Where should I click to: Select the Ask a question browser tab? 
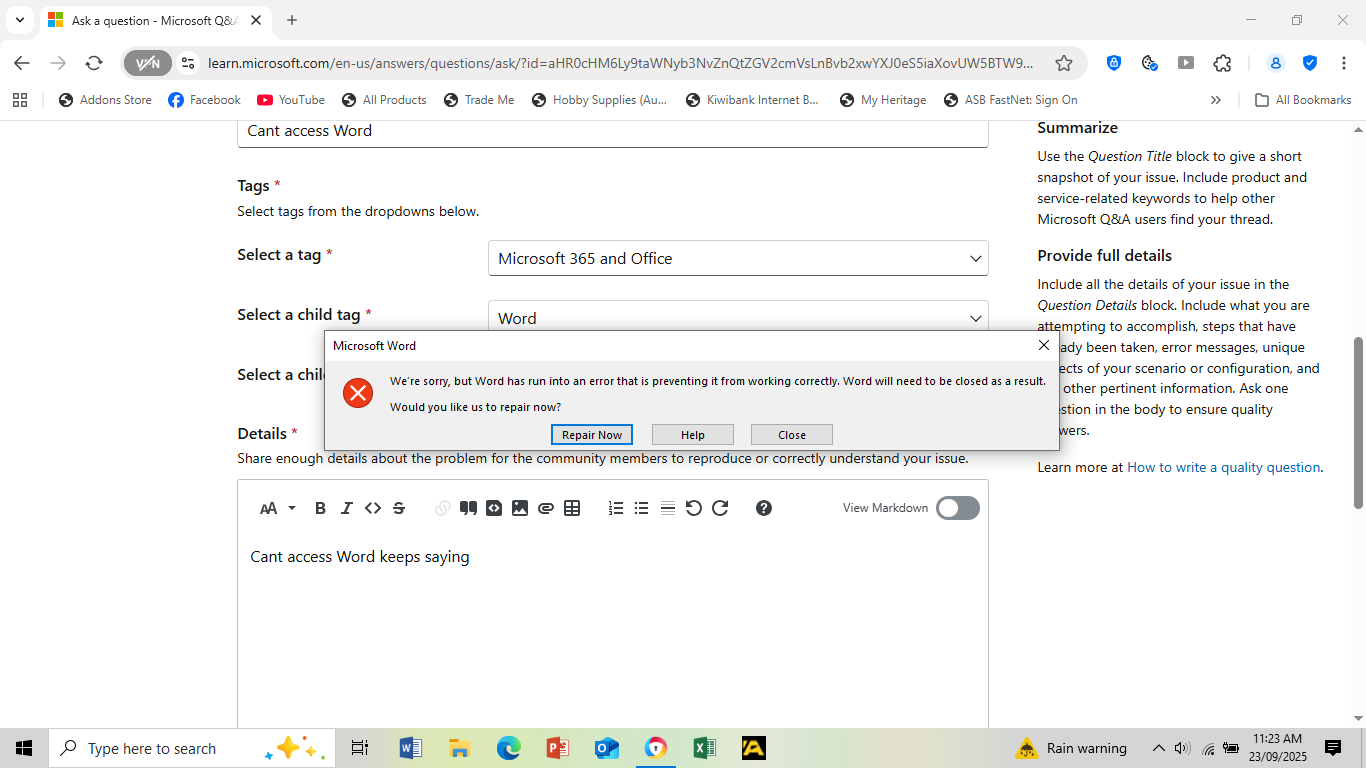tap(153, 20)
